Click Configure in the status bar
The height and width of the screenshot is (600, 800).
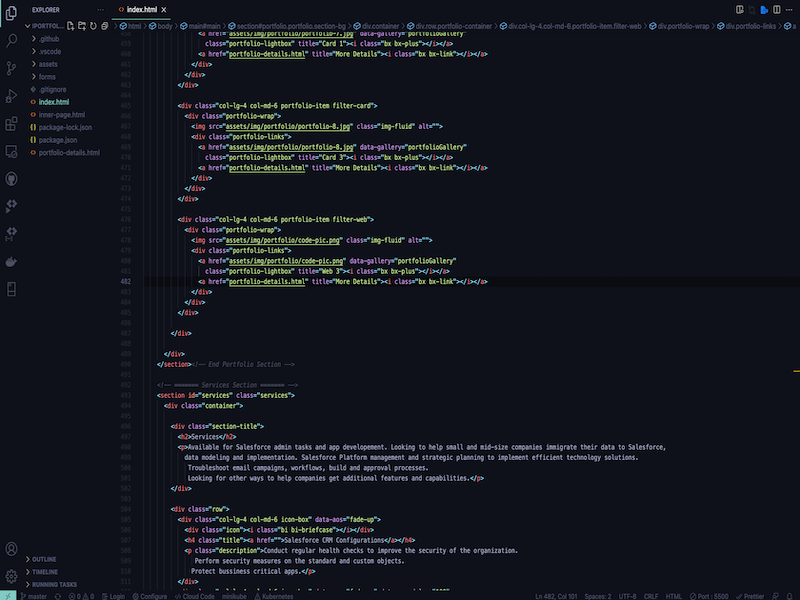point(150,596)
